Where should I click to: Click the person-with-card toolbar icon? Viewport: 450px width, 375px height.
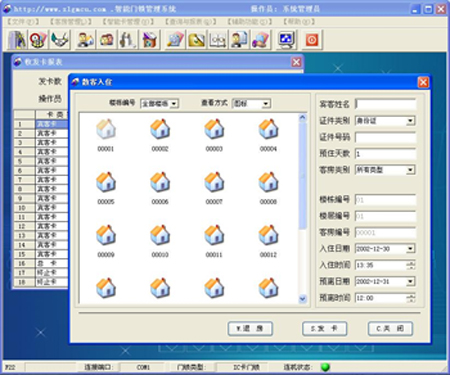coord(85,40)
